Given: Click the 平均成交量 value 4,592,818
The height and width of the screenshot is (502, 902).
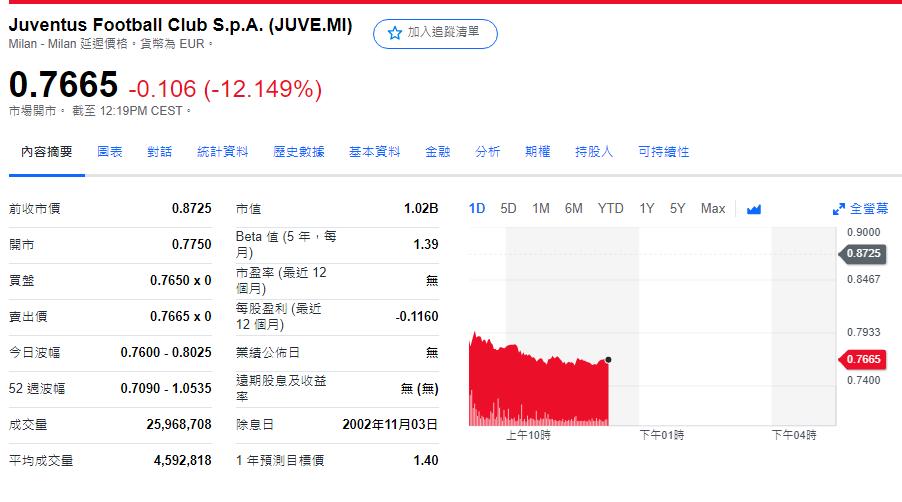Looking at the screenshot, I should coord(182,460).
